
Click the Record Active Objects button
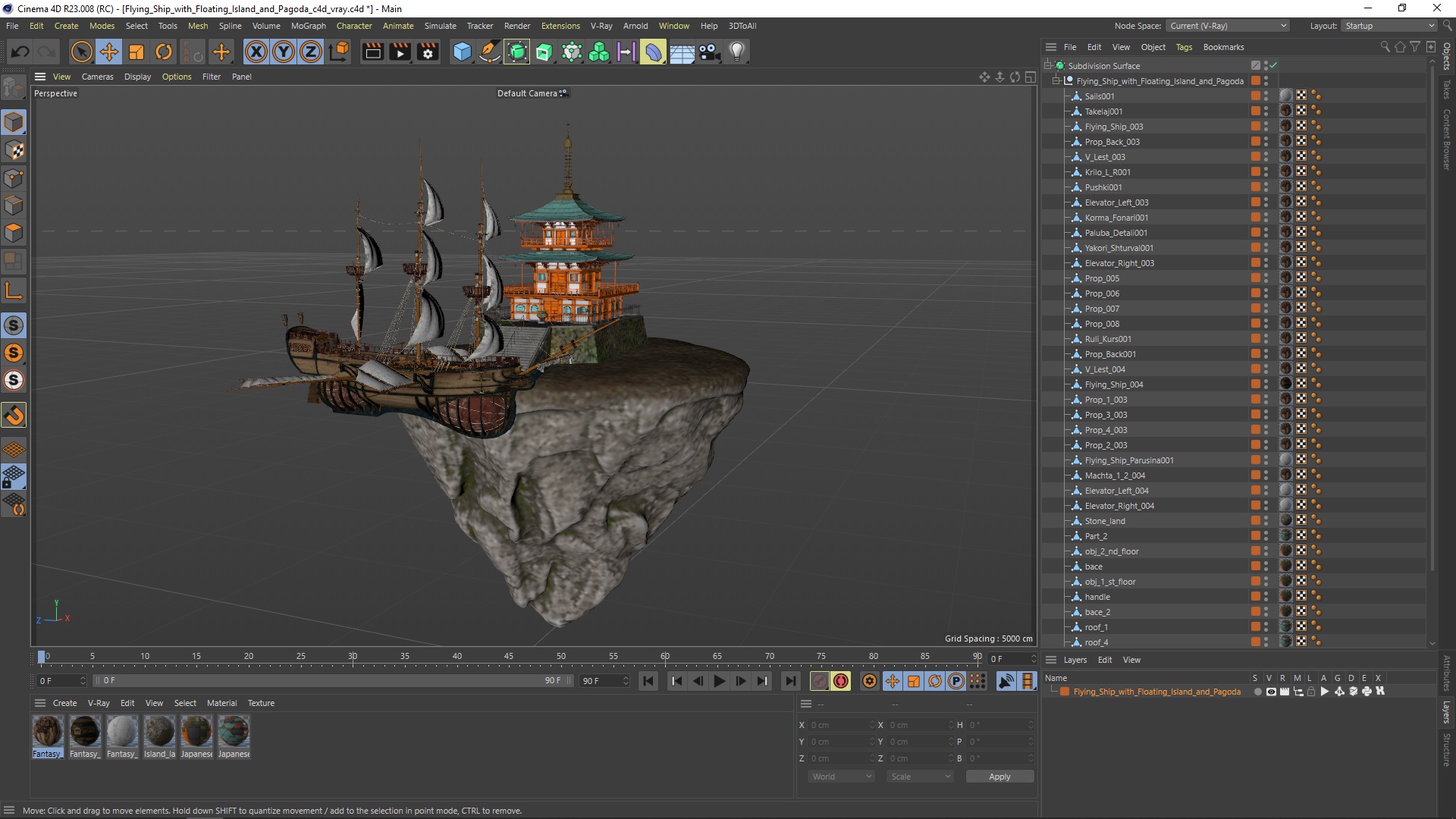(819, 681)
